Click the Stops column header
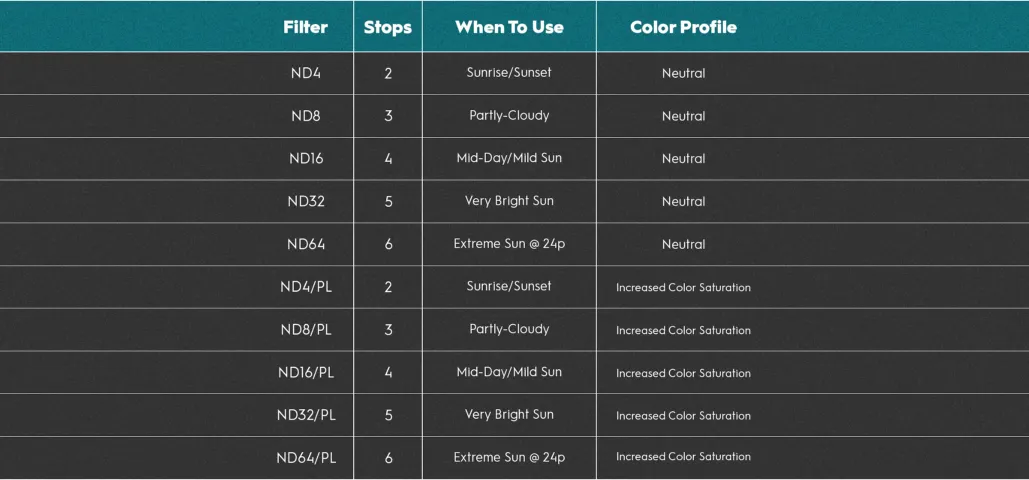This screenshot has height=480, width=1029. coord(388,27)
